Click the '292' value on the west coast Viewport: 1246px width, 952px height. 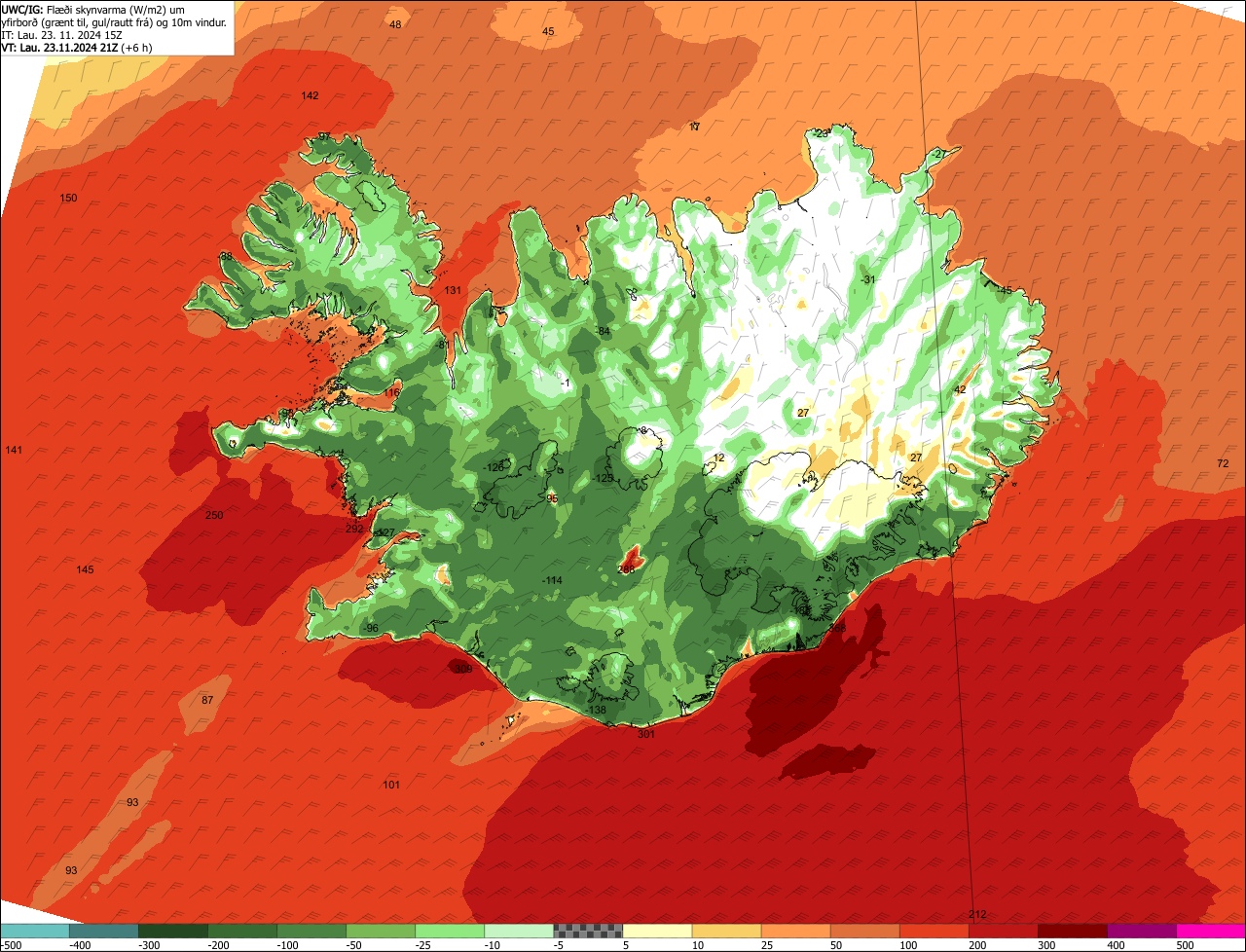point(354,530)
